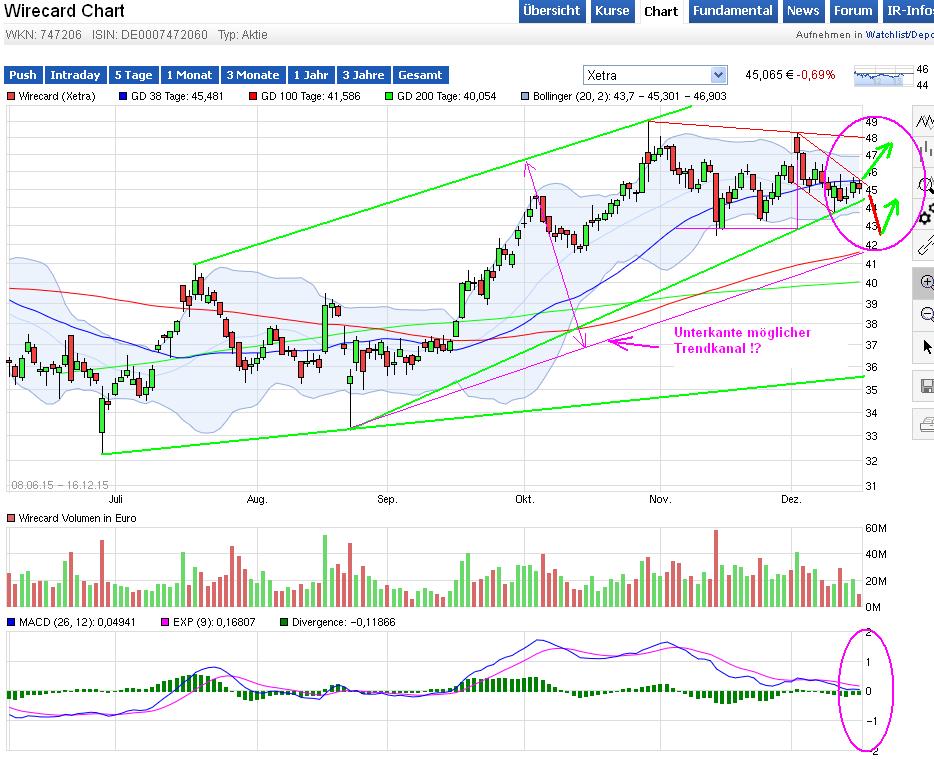Click the WKN: 747206 text
The width and height of the screenshot is (934, 764).
point(43,35)
